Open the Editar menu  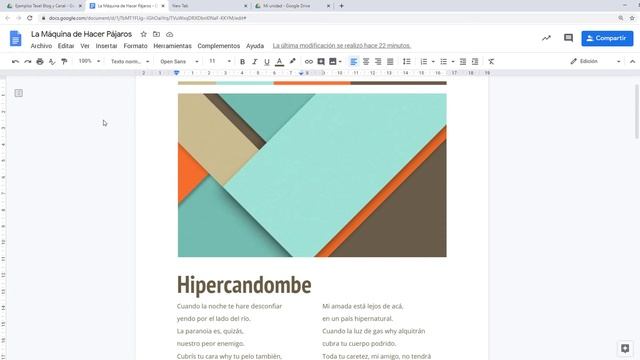pyautogui.click(x=66, y=46)
